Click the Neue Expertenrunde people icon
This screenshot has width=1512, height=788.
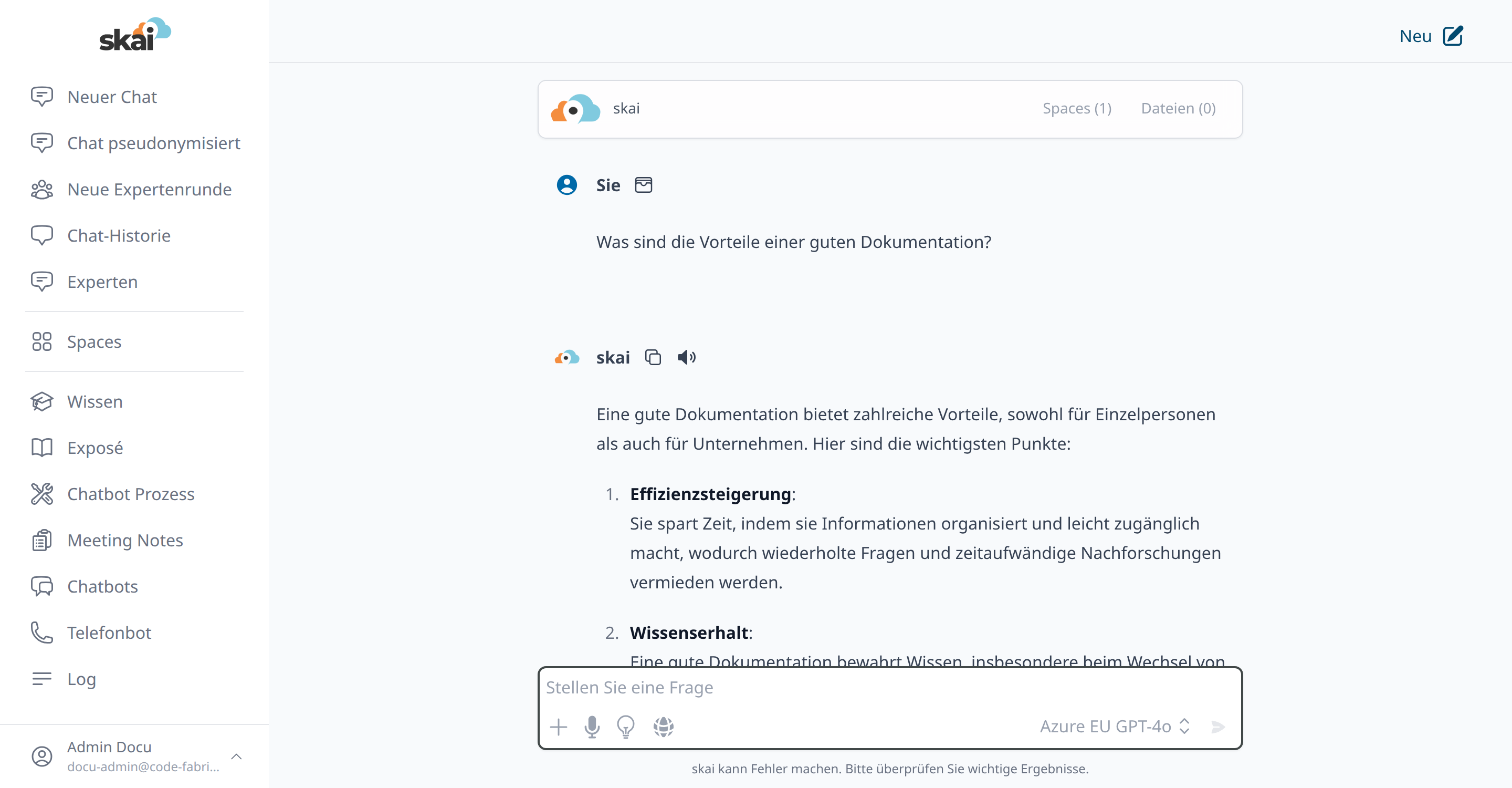(x=41, y=190)
